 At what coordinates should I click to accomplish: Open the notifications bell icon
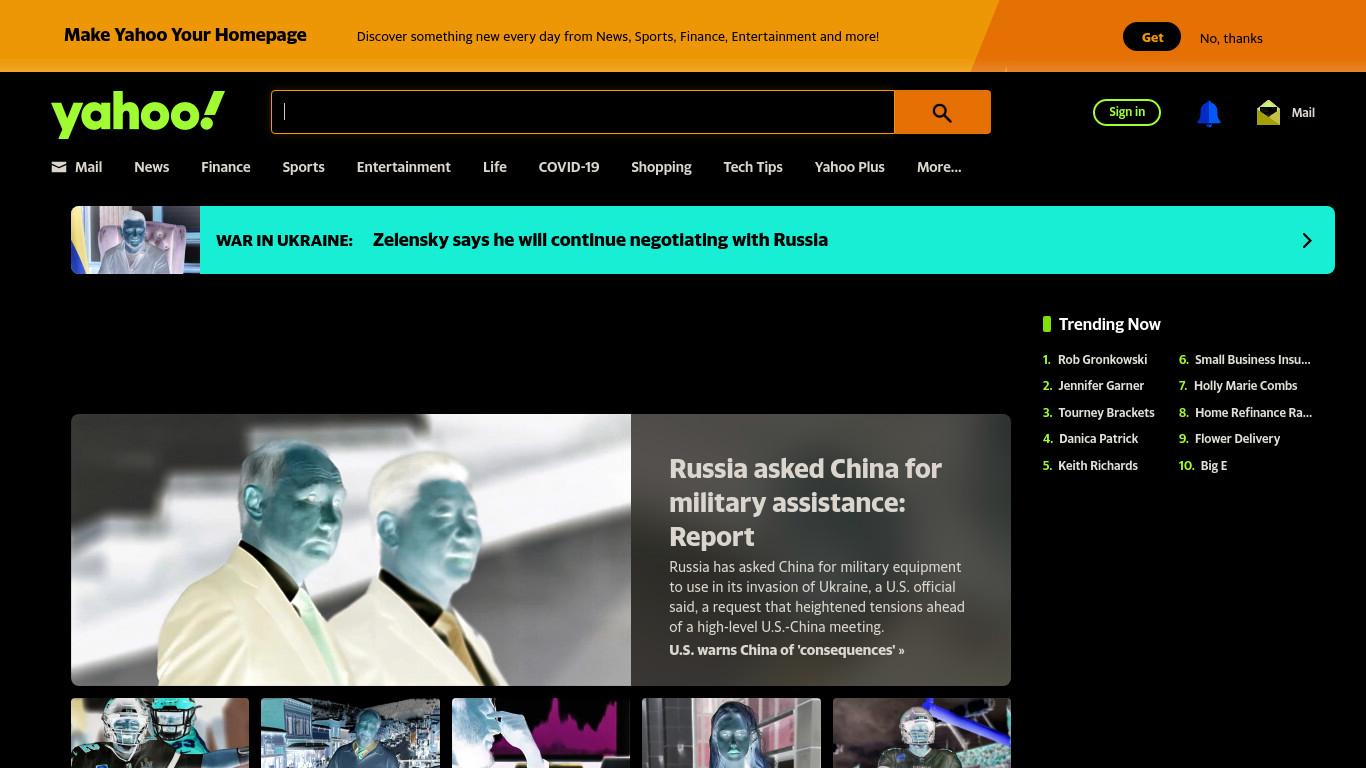coord(1209,113)
